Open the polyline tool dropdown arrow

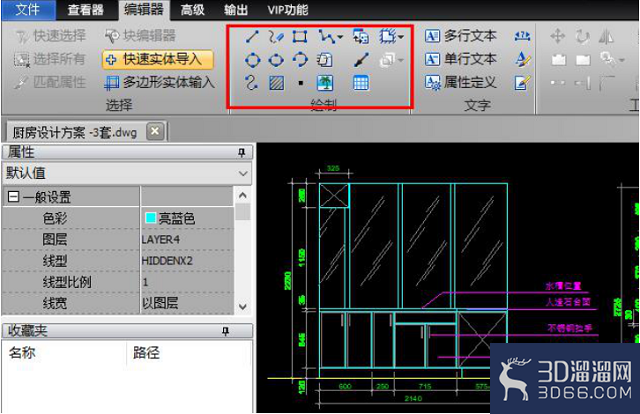click(x=340, y=37)
